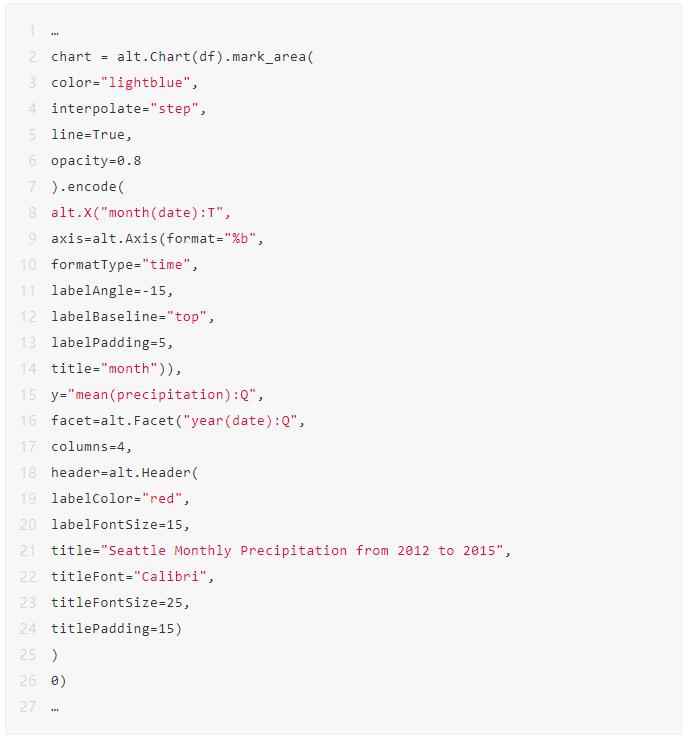Click the formatType "time" value

click(166, 265)
